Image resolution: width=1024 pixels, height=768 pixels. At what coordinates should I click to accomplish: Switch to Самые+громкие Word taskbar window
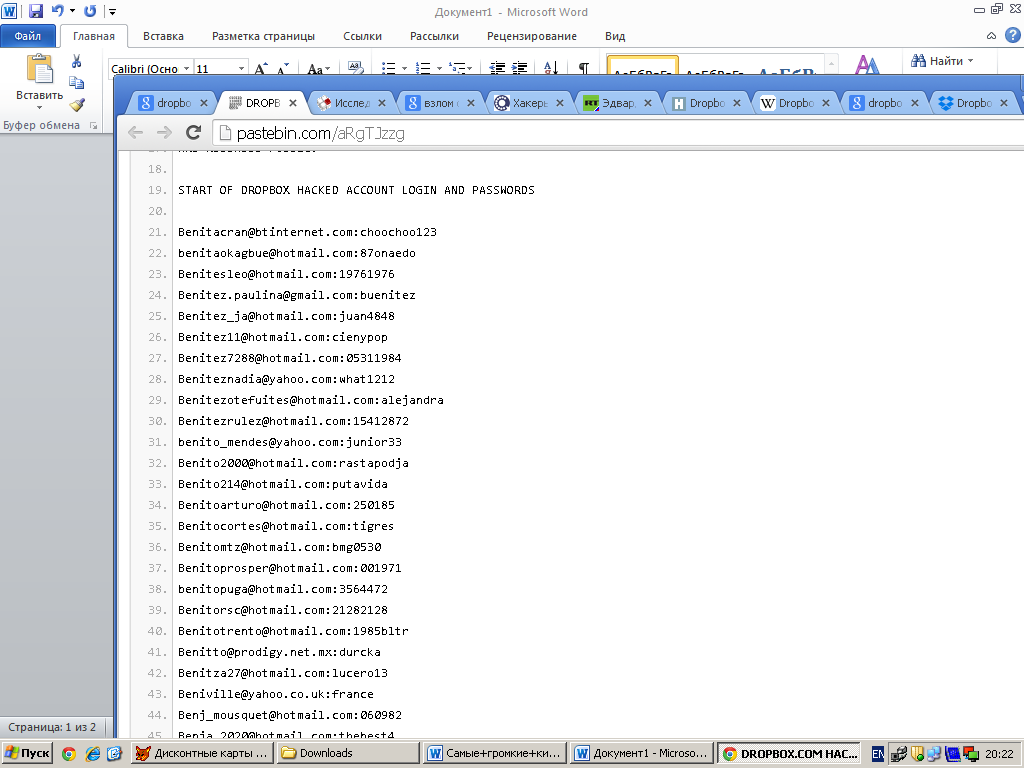pos(495,754)
